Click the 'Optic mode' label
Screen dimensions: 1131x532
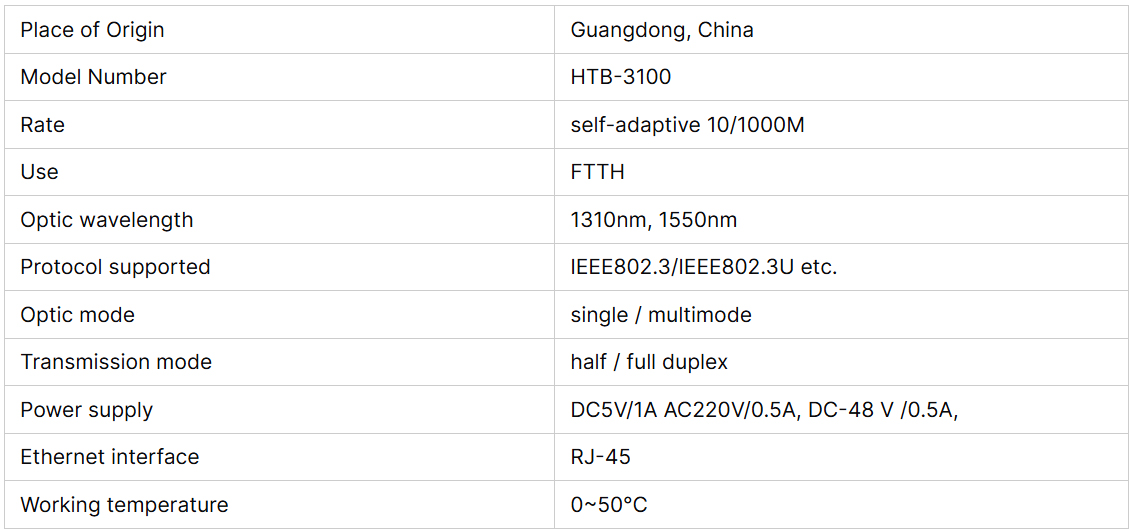(77, 315)
